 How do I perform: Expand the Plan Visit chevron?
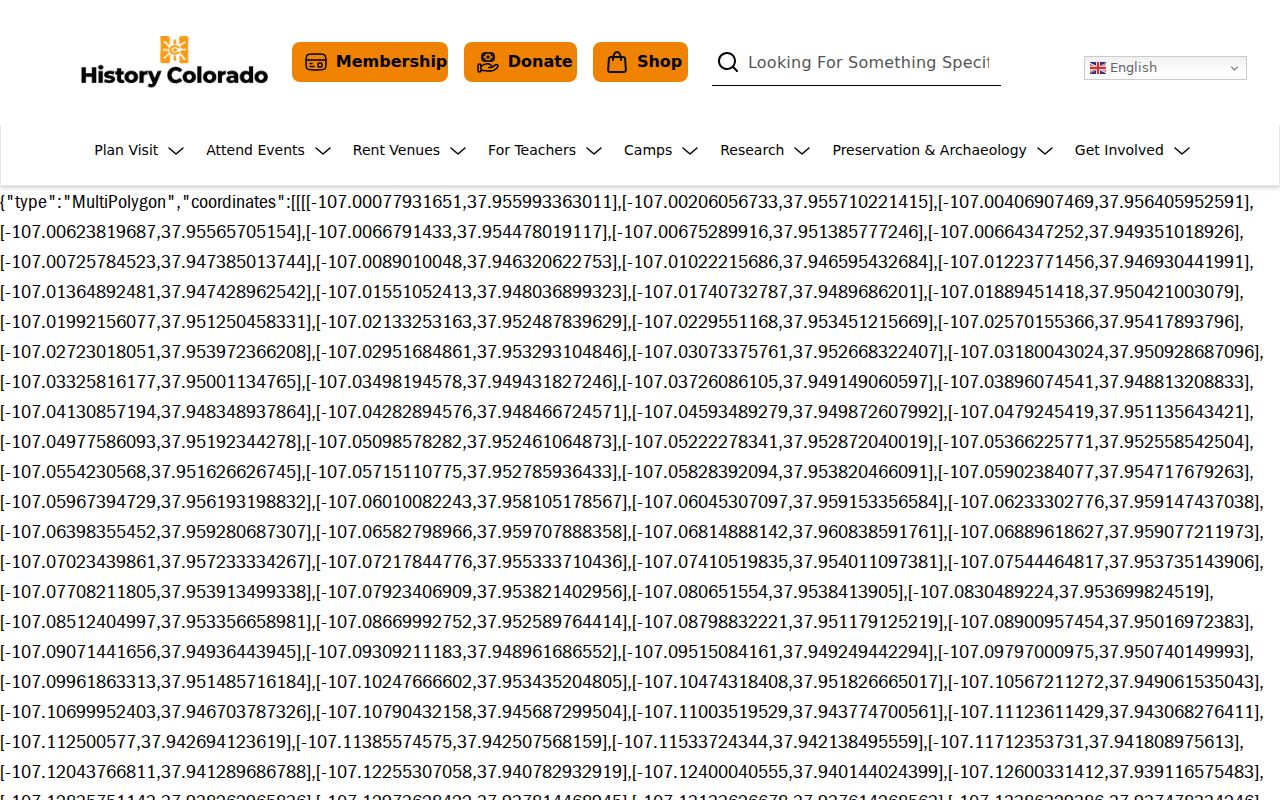[176, 151]
